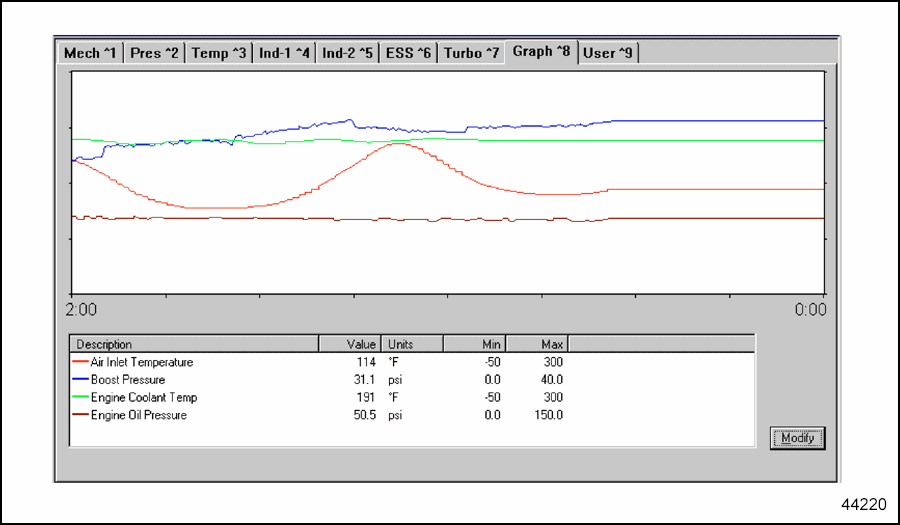Open the User ^9 tab
This screenshot has height=525, width=900.
607,53
